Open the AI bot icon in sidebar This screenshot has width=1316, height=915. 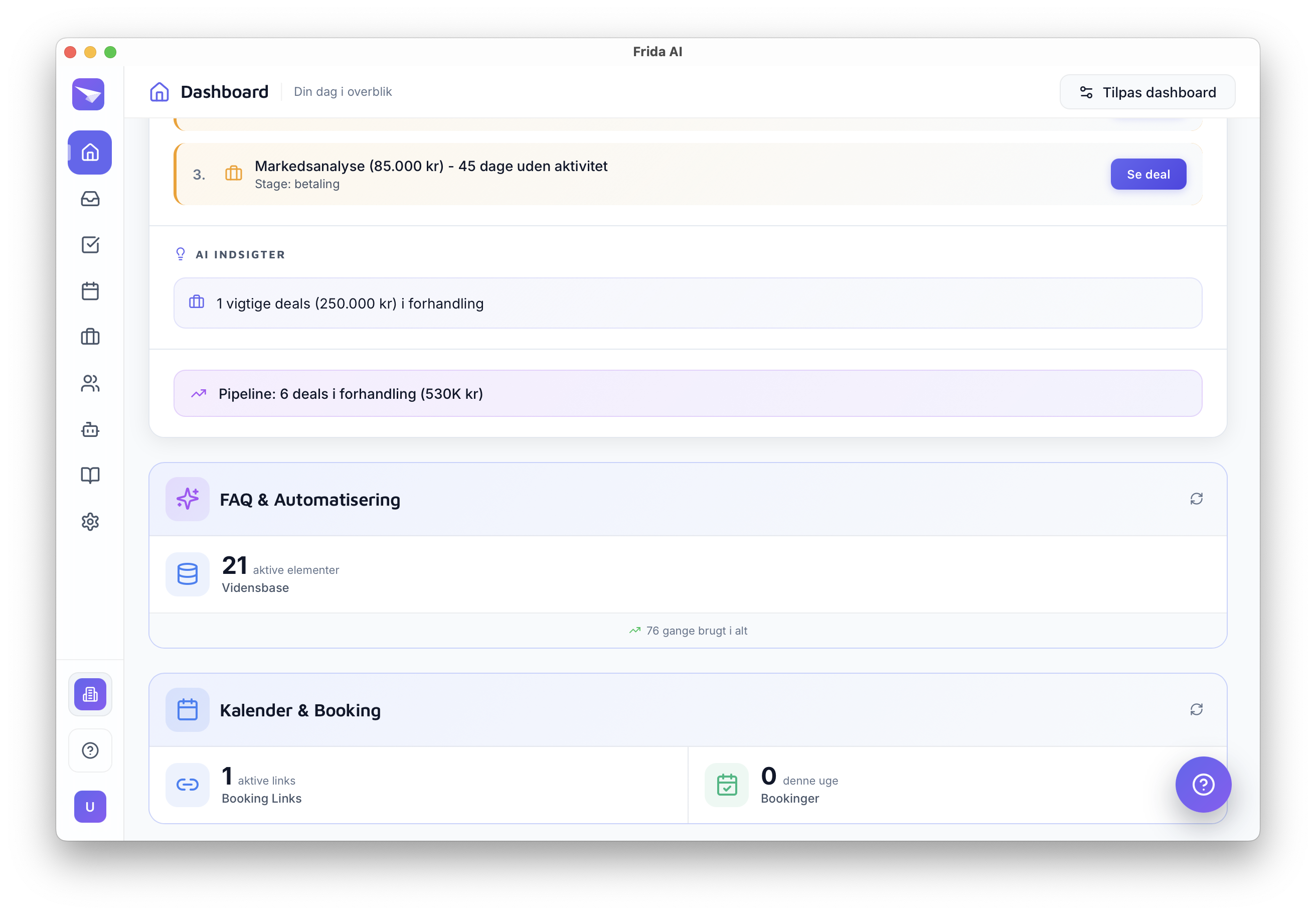90,429
